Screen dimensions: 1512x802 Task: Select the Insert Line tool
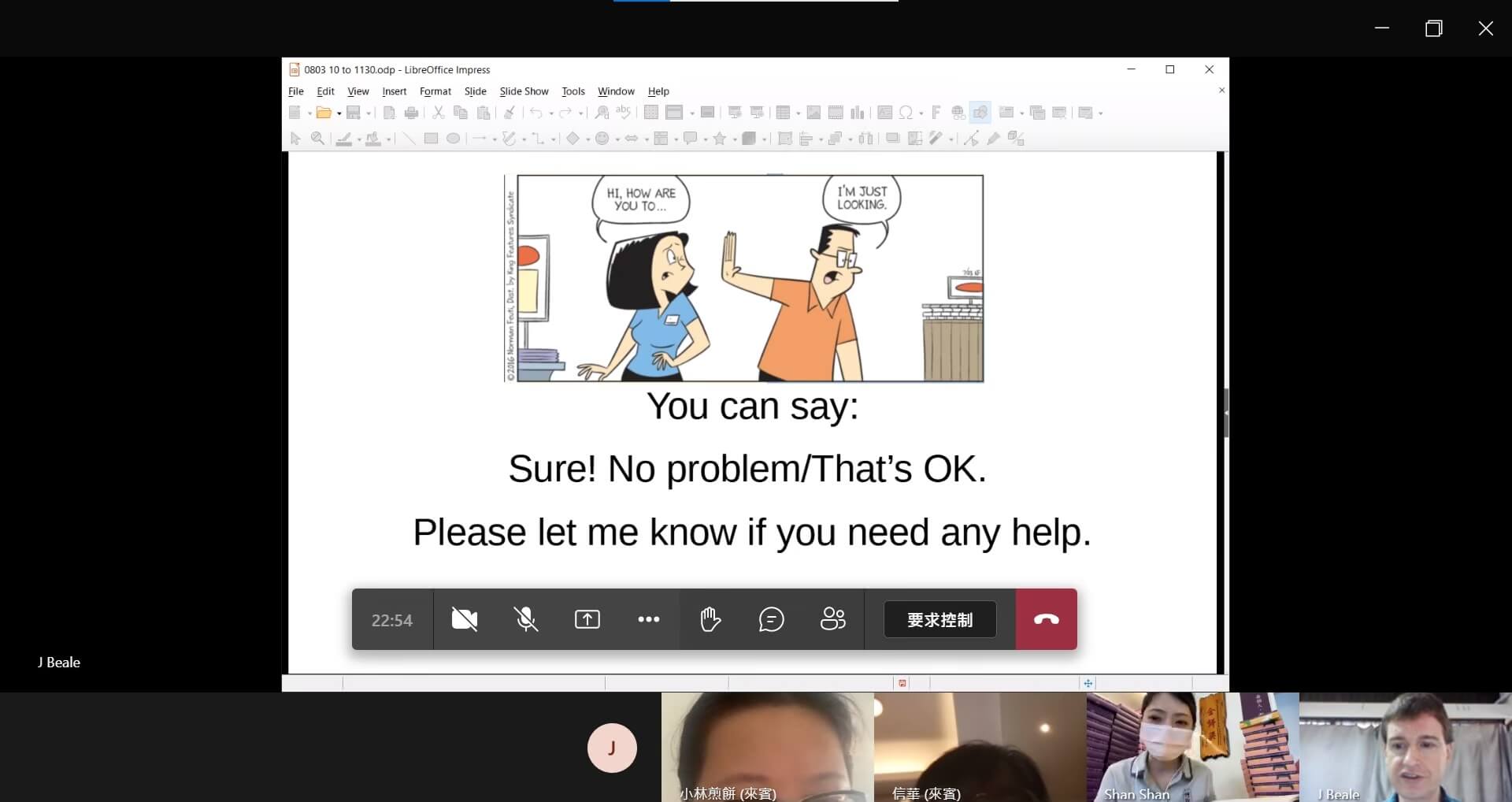tap(409, 139)
